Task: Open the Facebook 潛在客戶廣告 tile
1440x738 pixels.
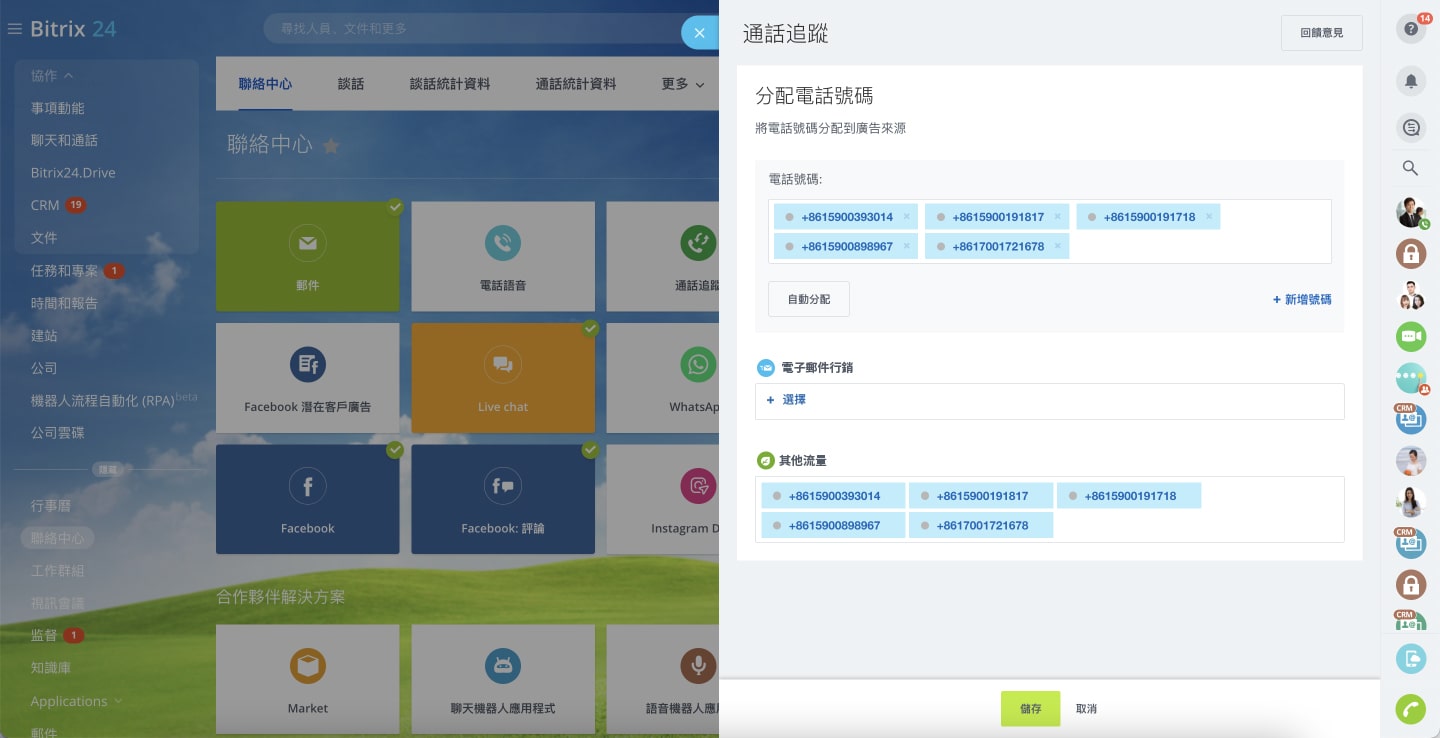Action: tap(308, 378)
